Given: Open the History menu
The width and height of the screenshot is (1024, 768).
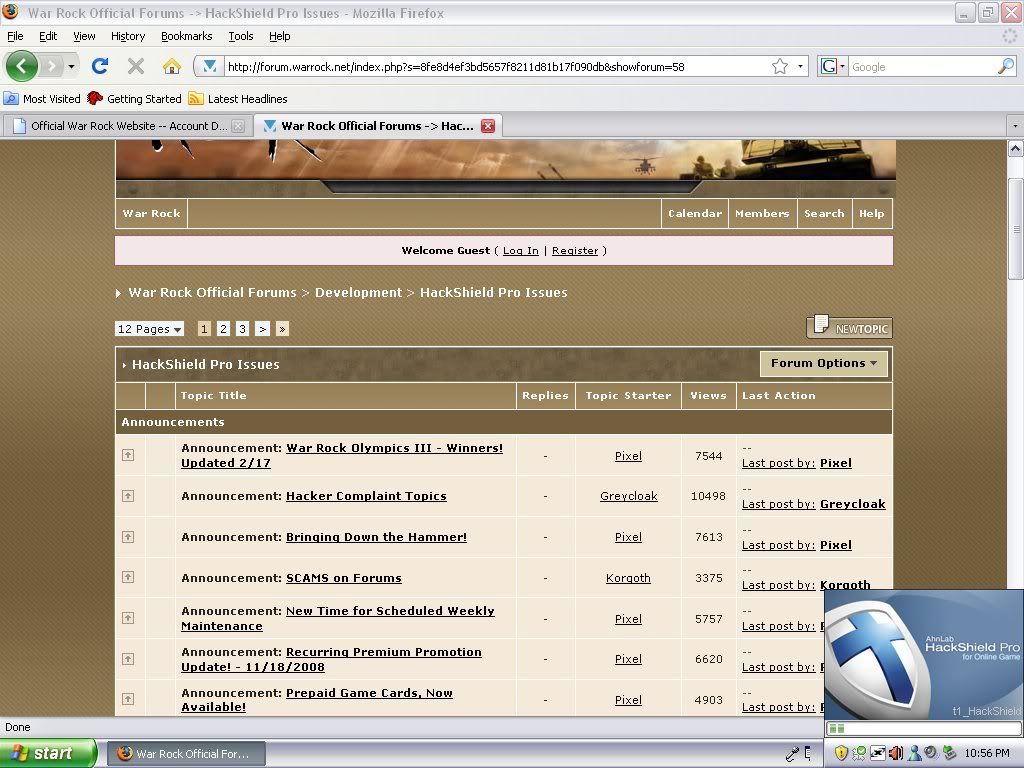Looking at the screenshot, I should 127,36.
